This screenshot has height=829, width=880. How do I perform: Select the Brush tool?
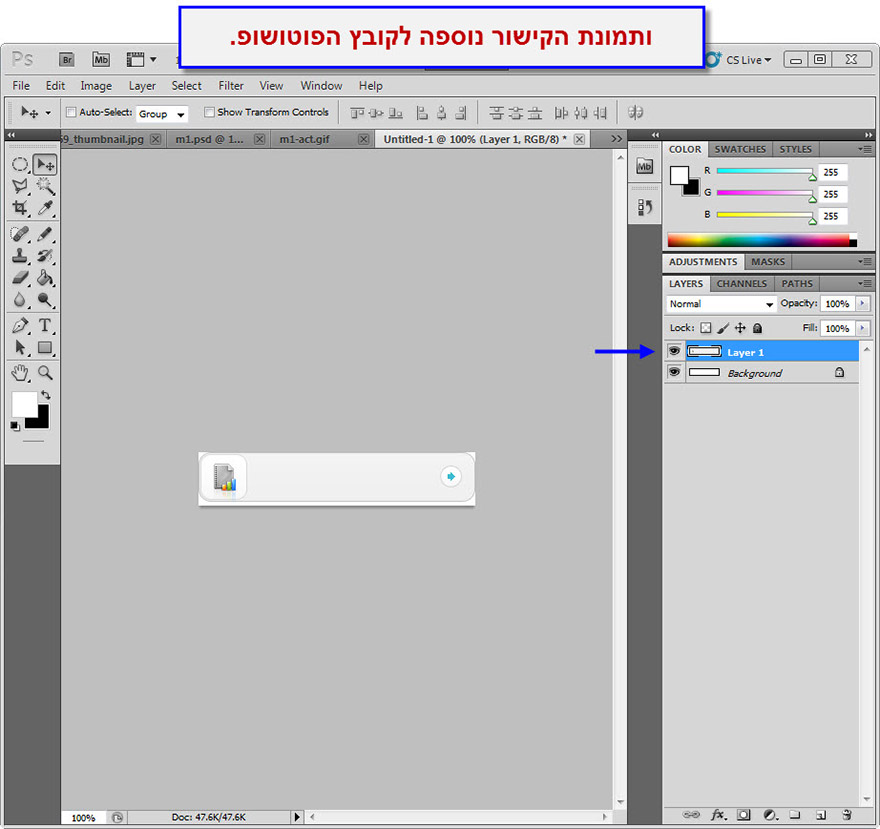(45, 234)
